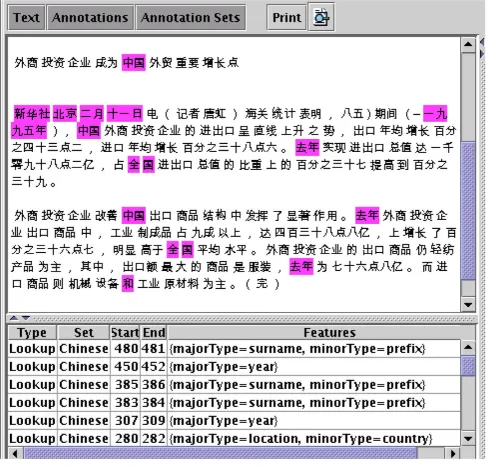The image size is (488, 469).
Task: Click the highlighted 中国 in the title line
Action: [x=134, y=62]
